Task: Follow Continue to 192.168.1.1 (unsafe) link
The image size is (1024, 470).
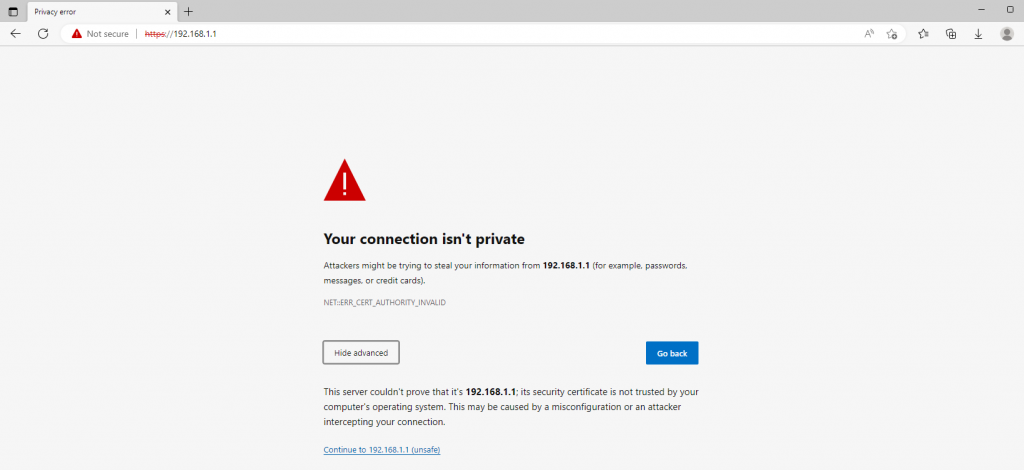Action: (x=382, y=450)
